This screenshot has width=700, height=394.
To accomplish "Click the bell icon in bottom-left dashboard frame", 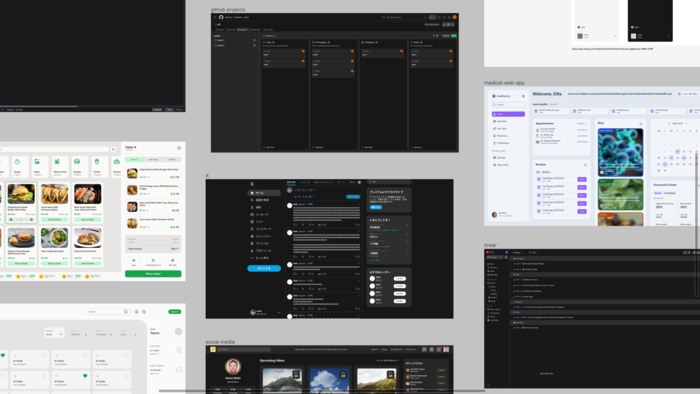I will point(137,311).
